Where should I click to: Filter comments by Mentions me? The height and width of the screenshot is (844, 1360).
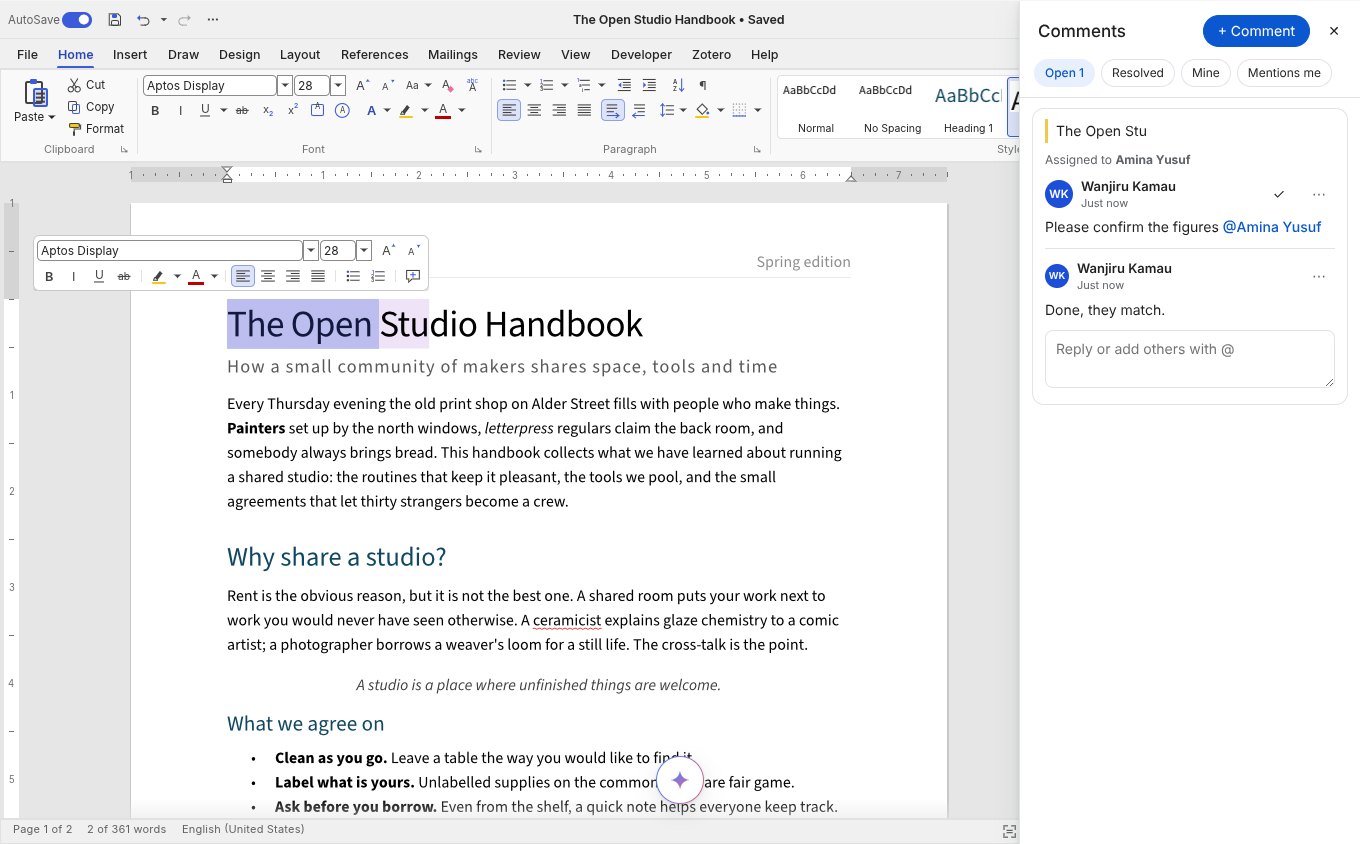click(1284, 73)
